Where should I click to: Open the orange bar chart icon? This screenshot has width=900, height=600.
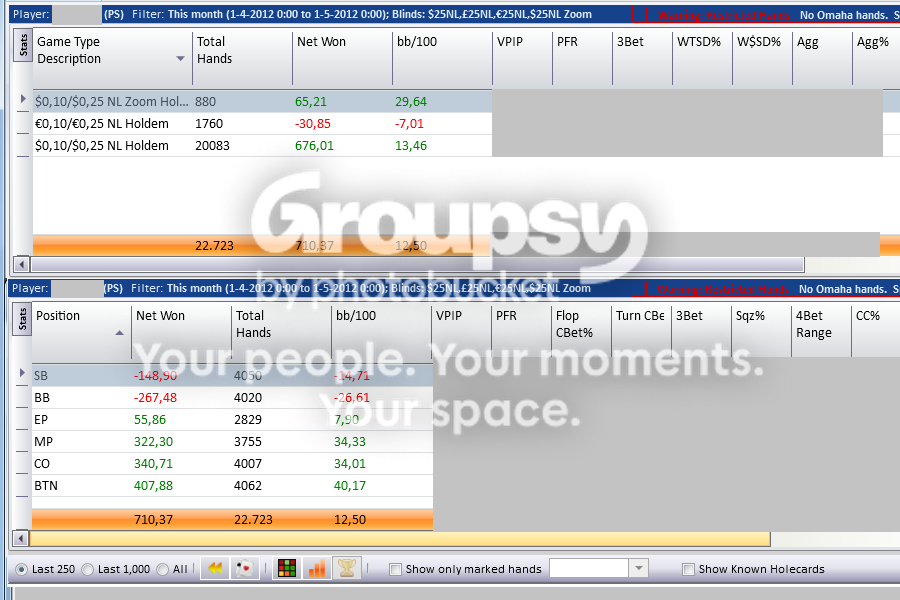316,568
